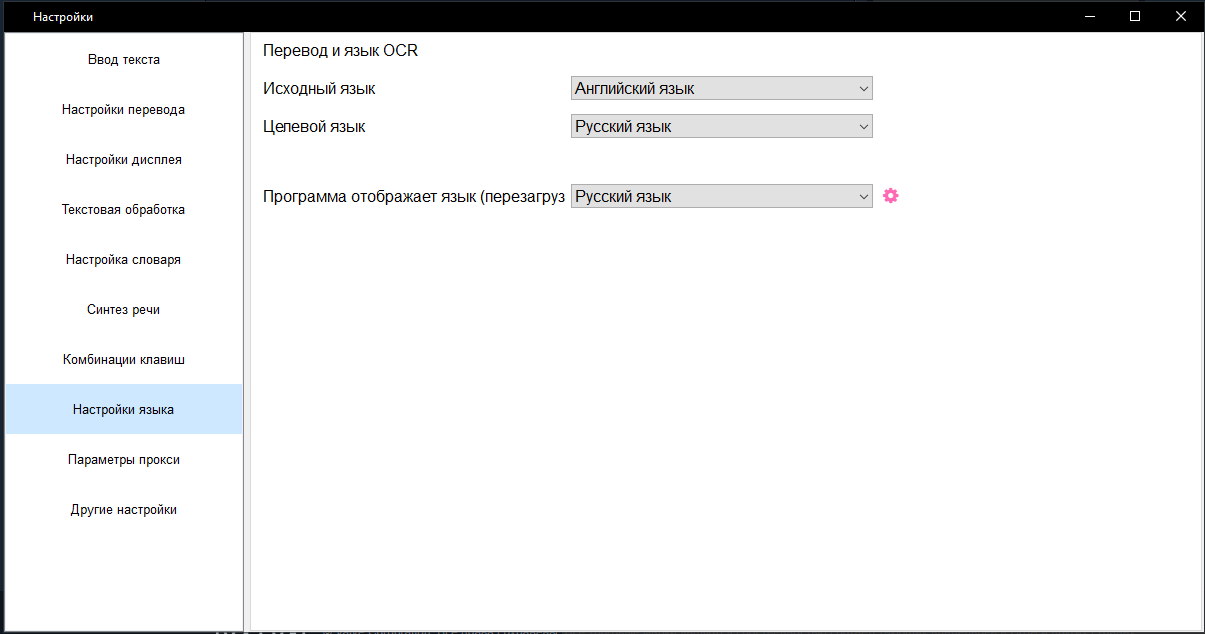Image resolution: width=1205 pixels, height=634 pixels.
Task: Click the pink gear icon
Action: pyautogui.click(x=891, y=196)
